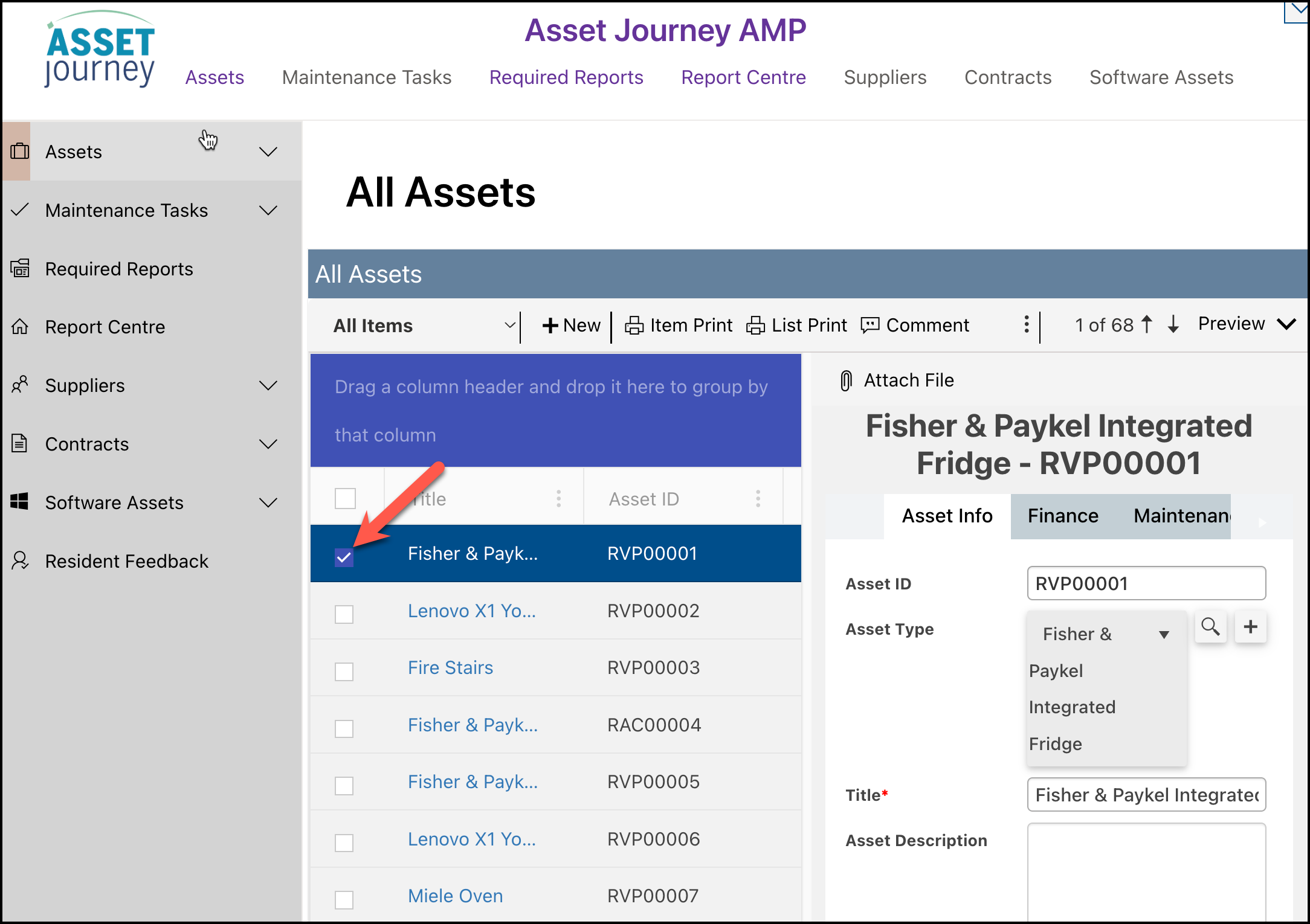Image resolution: width=1310 pixels, height=924 pixels.
Task: Open the Lenovo X1 Yo... RVP00002 link
Action: pos(471,611)
